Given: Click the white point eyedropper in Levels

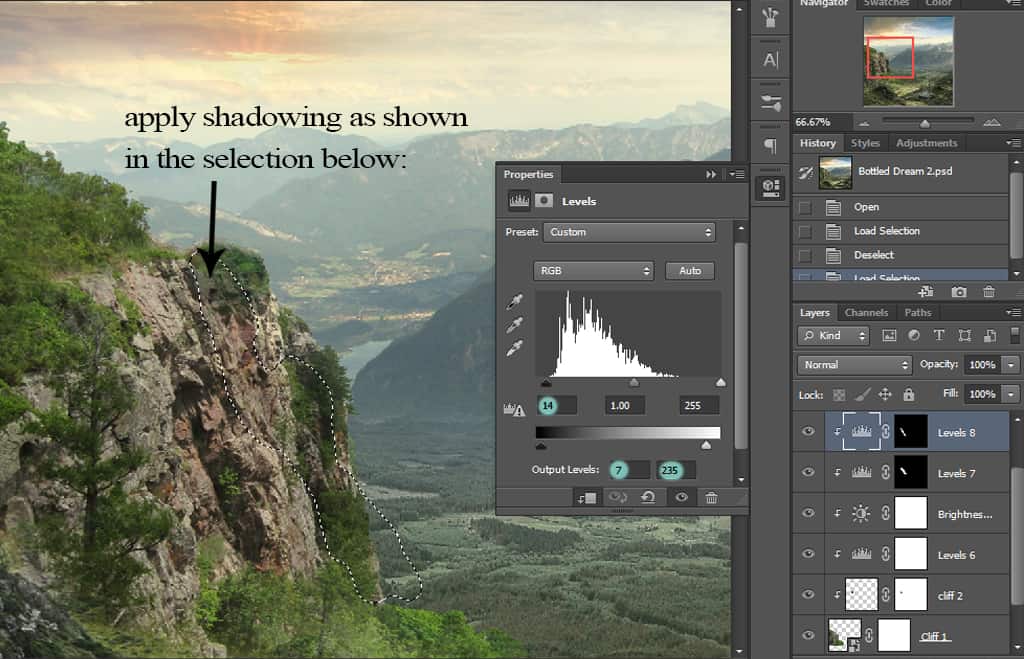Looking at the screenshot, I should [x=515, y=348].
